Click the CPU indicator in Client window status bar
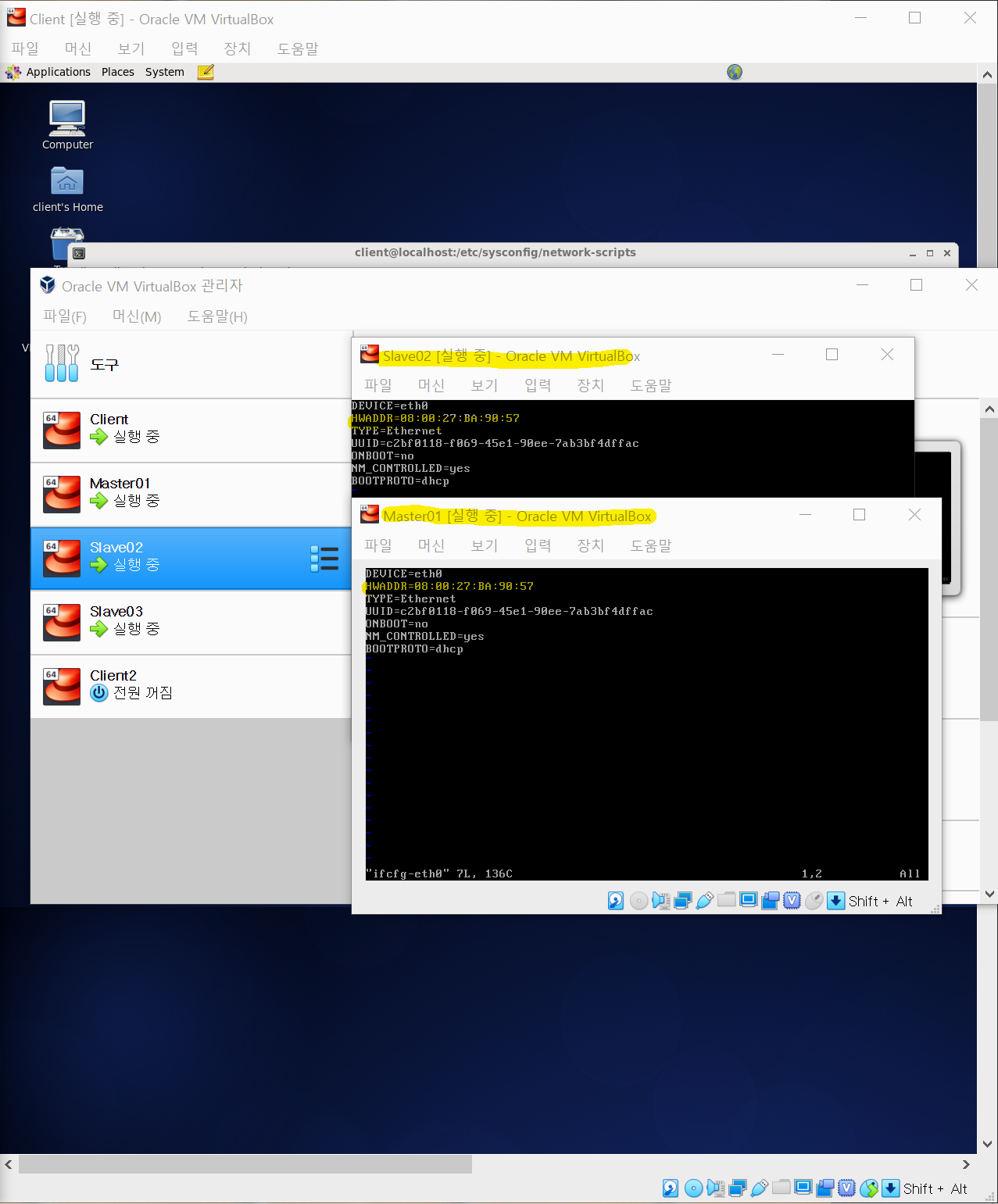 pyautogui.click(x=846, y=1188)
